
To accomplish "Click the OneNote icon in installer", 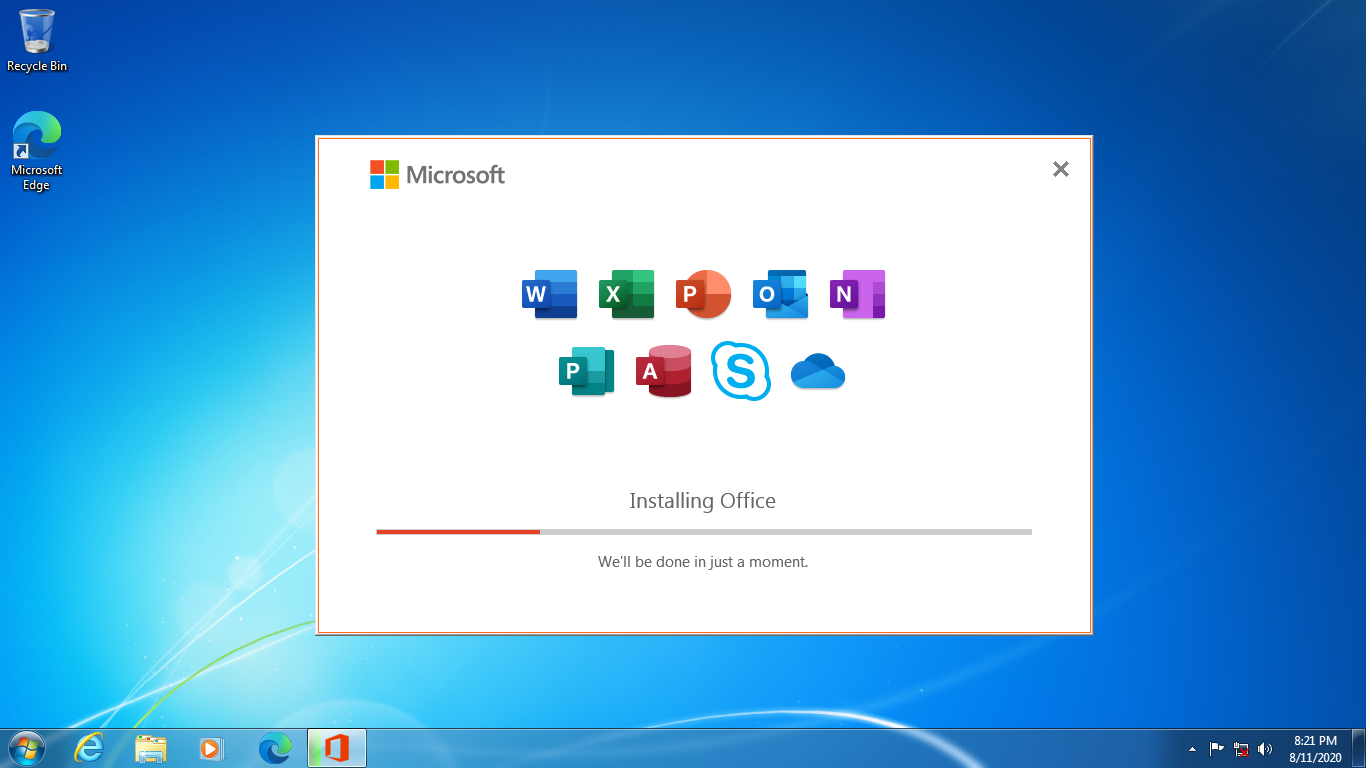I will click(x=858, y=294).
